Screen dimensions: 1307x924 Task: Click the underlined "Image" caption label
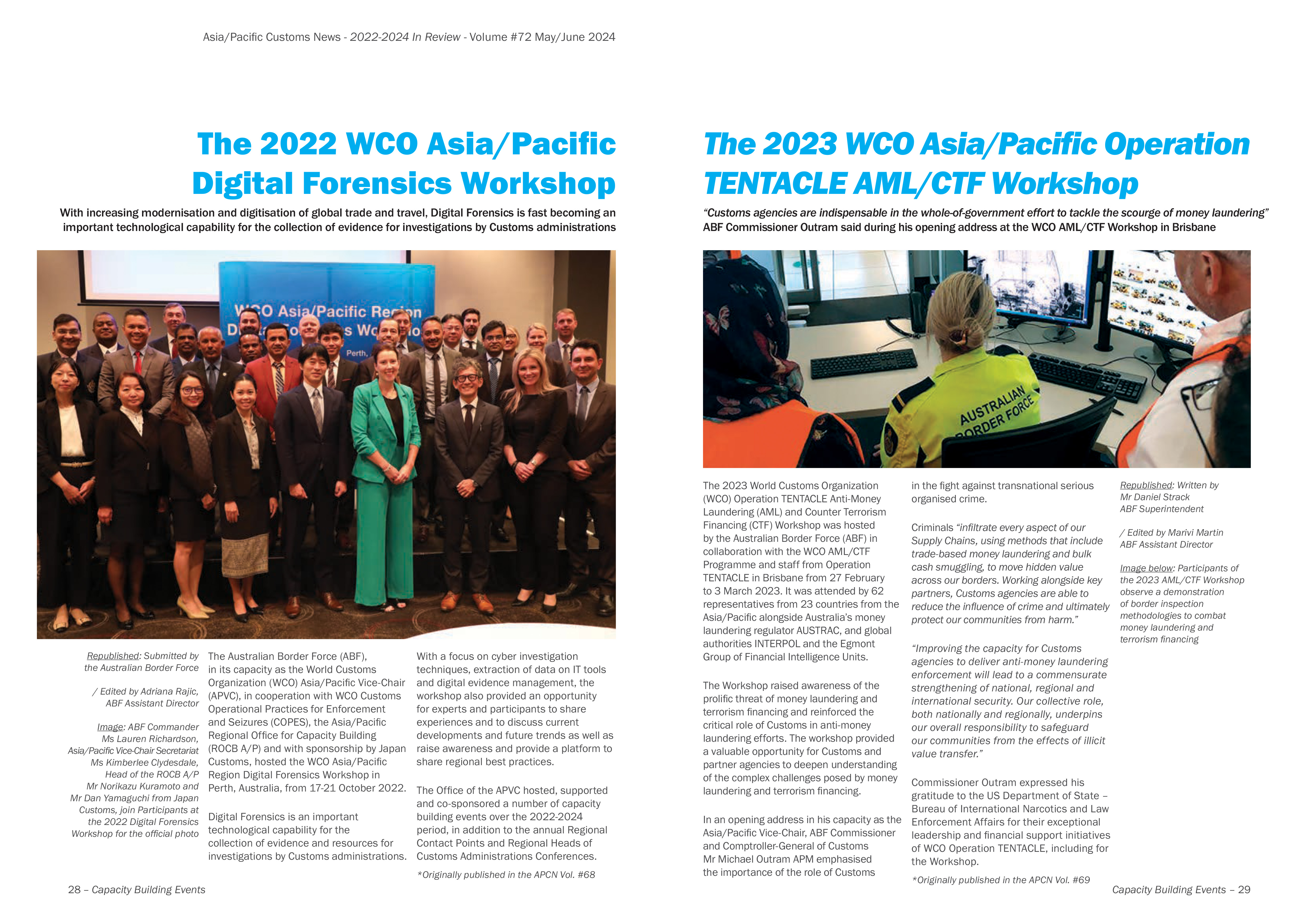110,727
